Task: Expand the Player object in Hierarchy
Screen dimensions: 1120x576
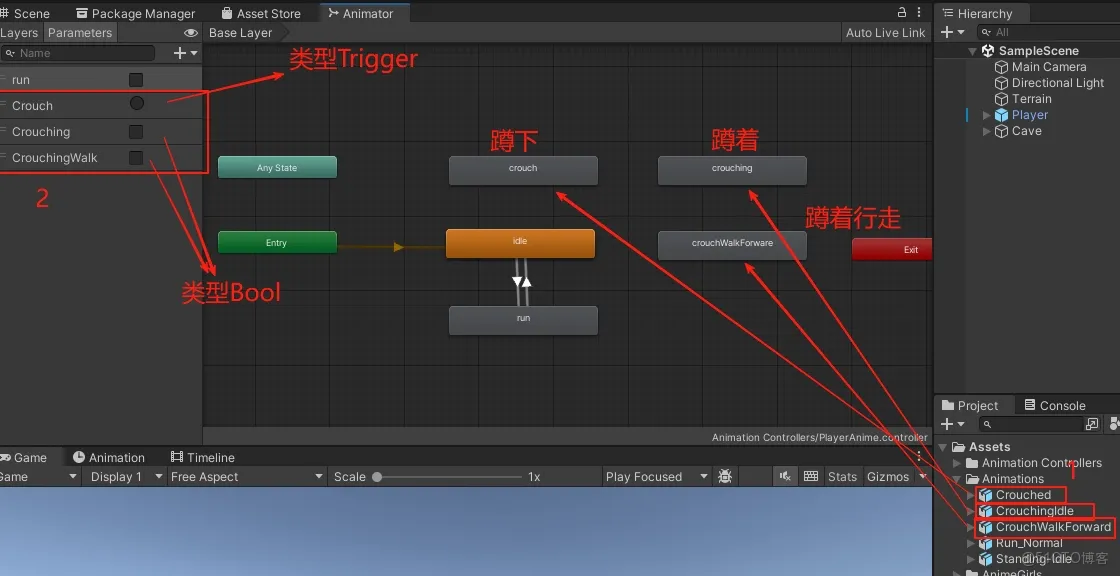Action: 986,115
